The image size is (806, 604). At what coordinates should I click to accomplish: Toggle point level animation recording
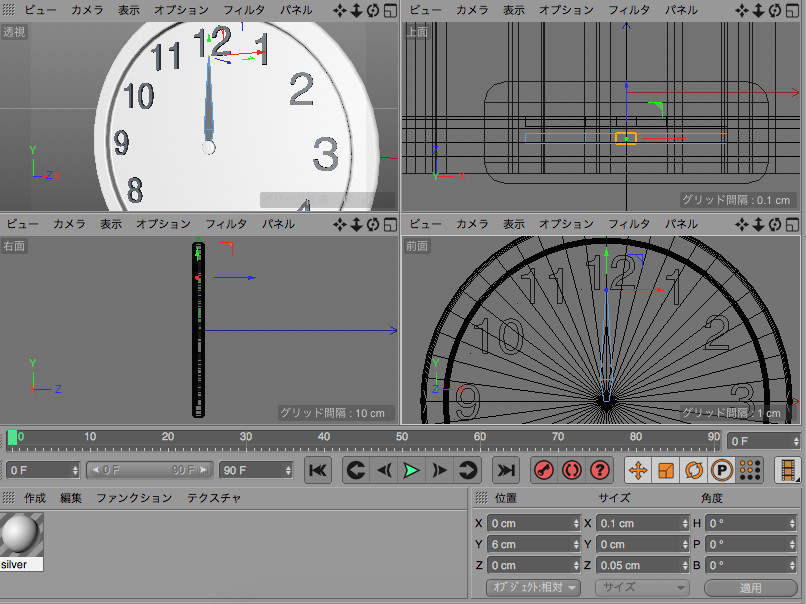(750, 470)
